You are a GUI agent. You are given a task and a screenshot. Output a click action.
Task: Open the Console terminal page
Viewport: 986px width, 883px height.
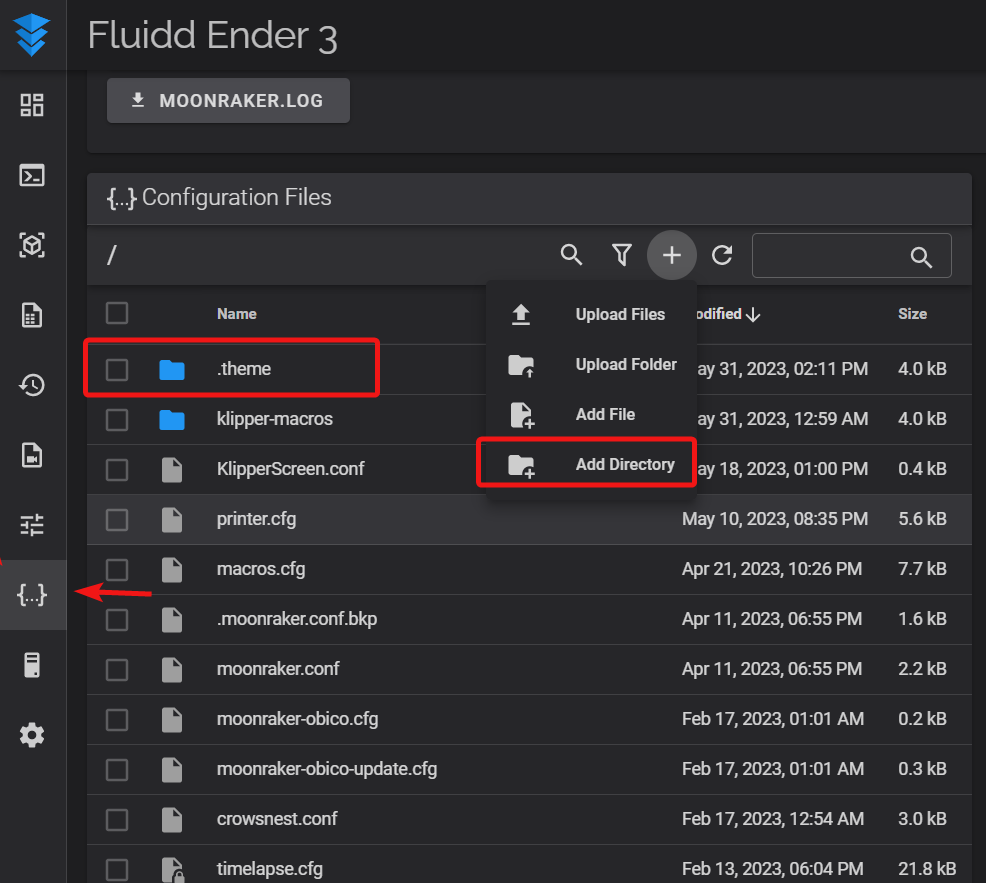(32, 175)
